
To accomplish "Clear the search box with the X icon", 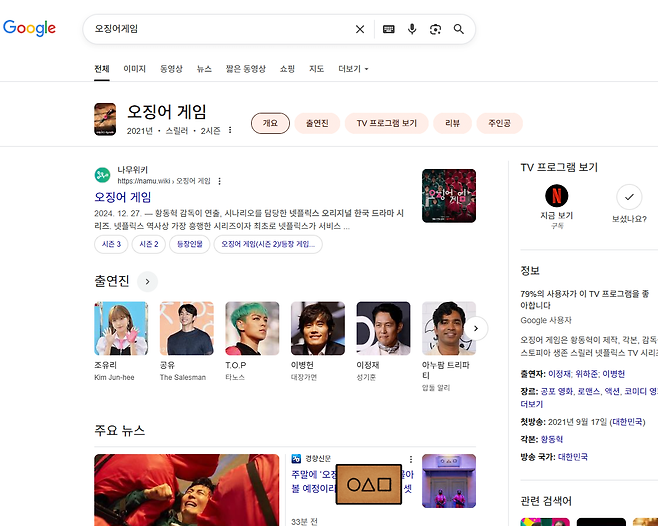I will click(x=360, y=29).
